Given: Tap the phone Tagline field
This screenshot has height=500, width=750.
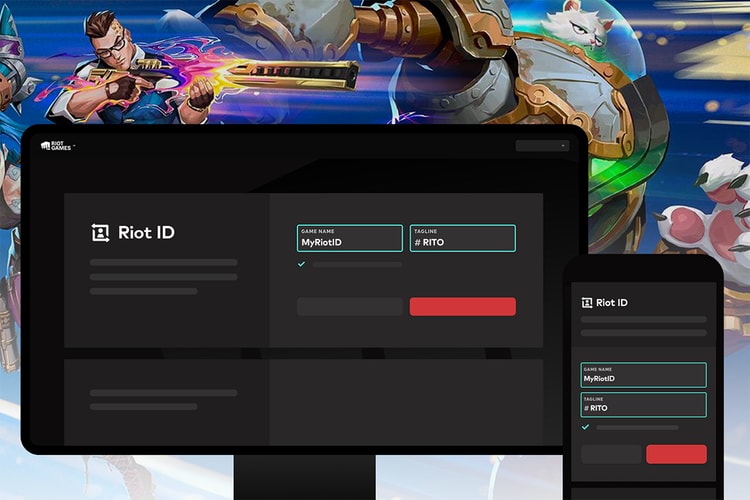Looking at the screenshot, I should click(644, 404).
